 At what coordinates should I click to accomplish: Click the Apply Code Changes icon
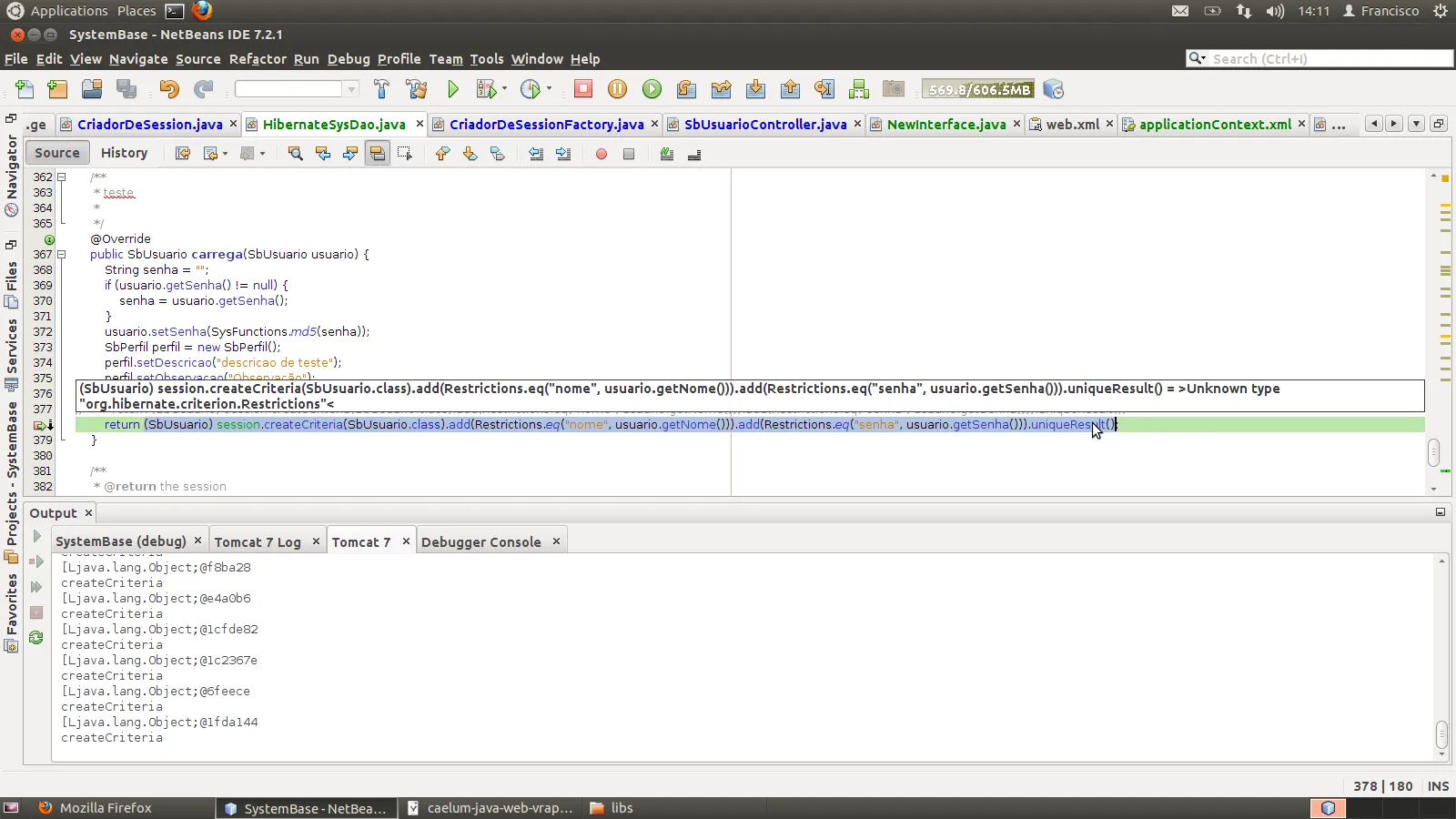(859, 89)
